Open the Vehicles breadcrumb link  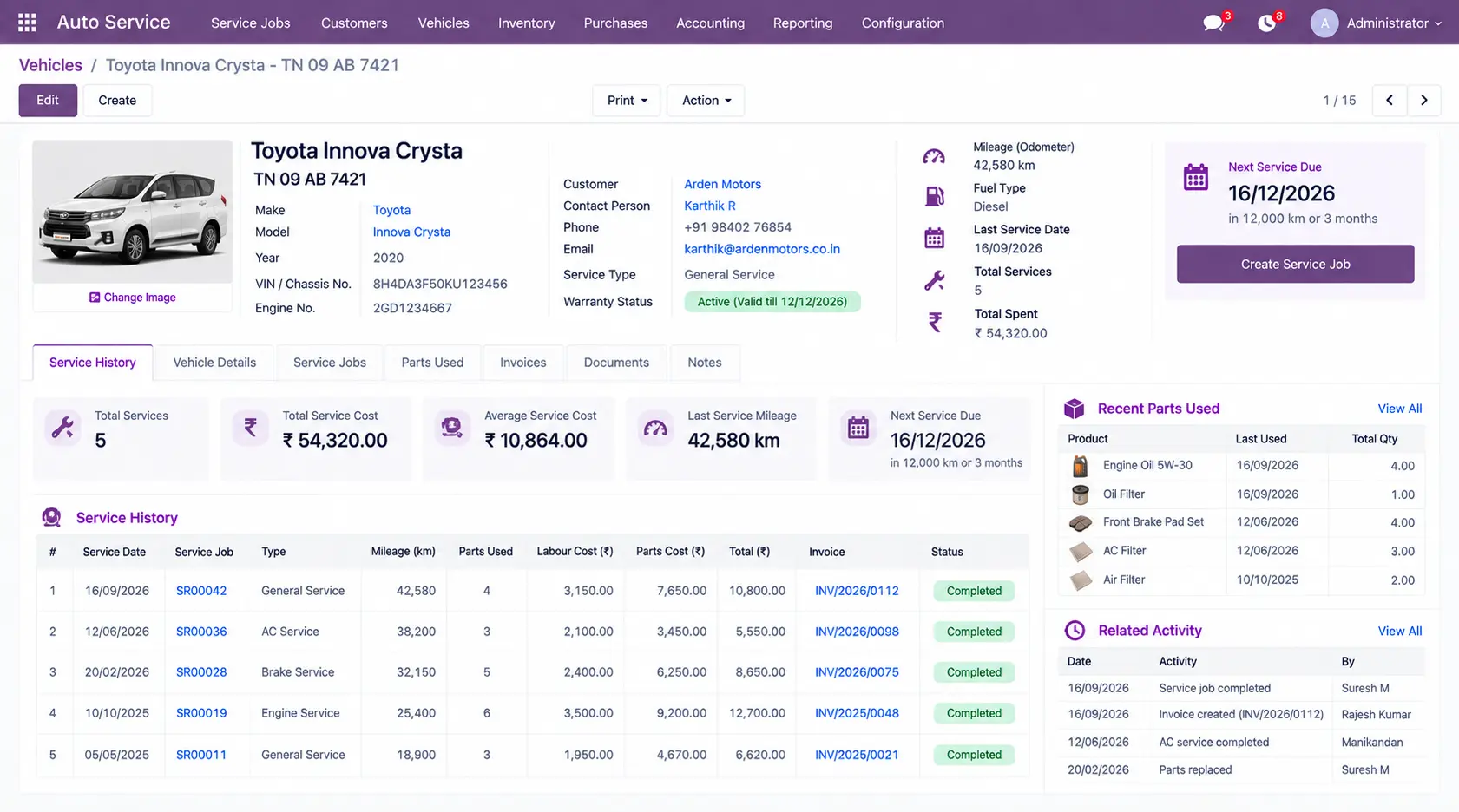50,65
